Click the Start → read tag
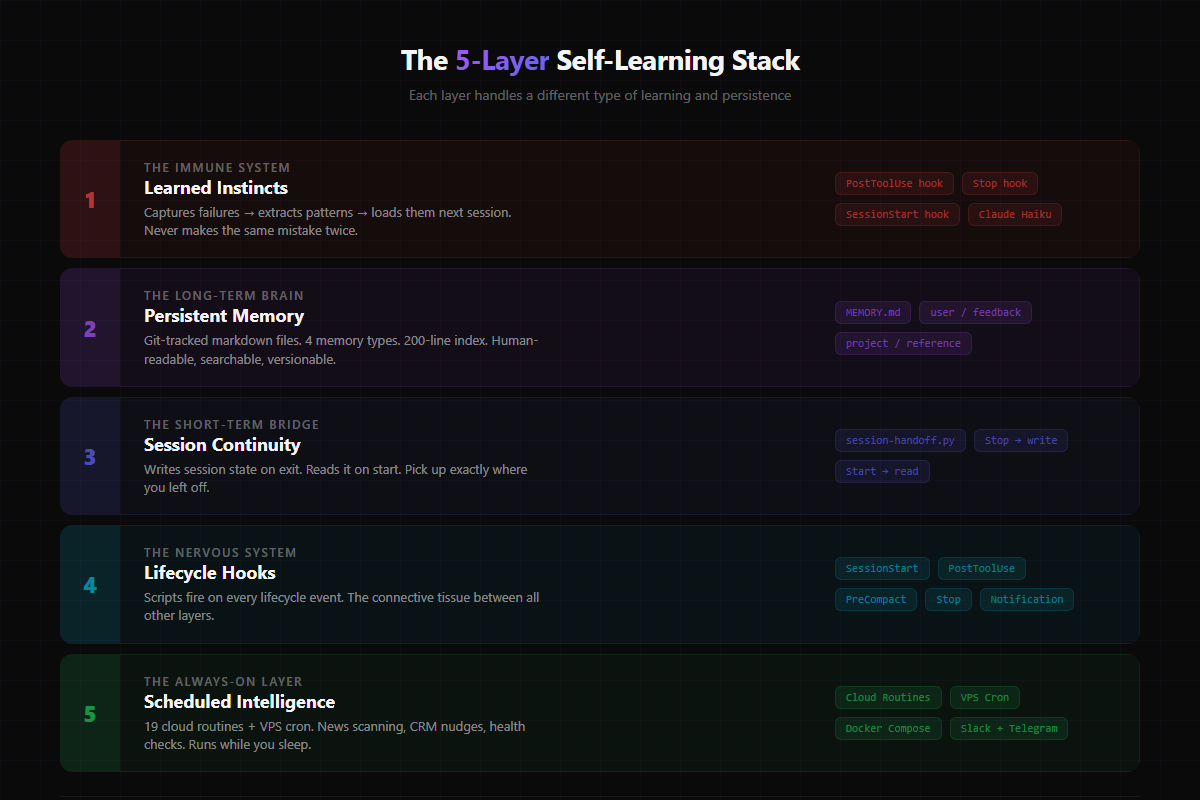The height and width of the screenshot is (800, 1200). click(x=882, y=472)
